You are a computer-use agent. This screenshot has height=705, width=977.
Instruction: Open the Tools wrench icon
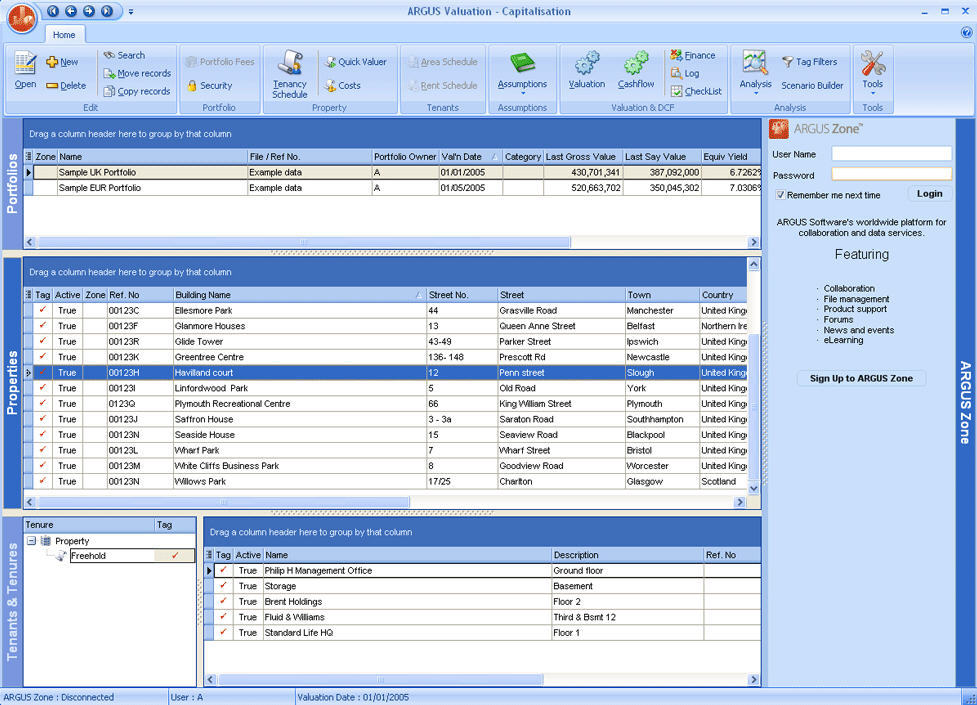pos(873,63)
